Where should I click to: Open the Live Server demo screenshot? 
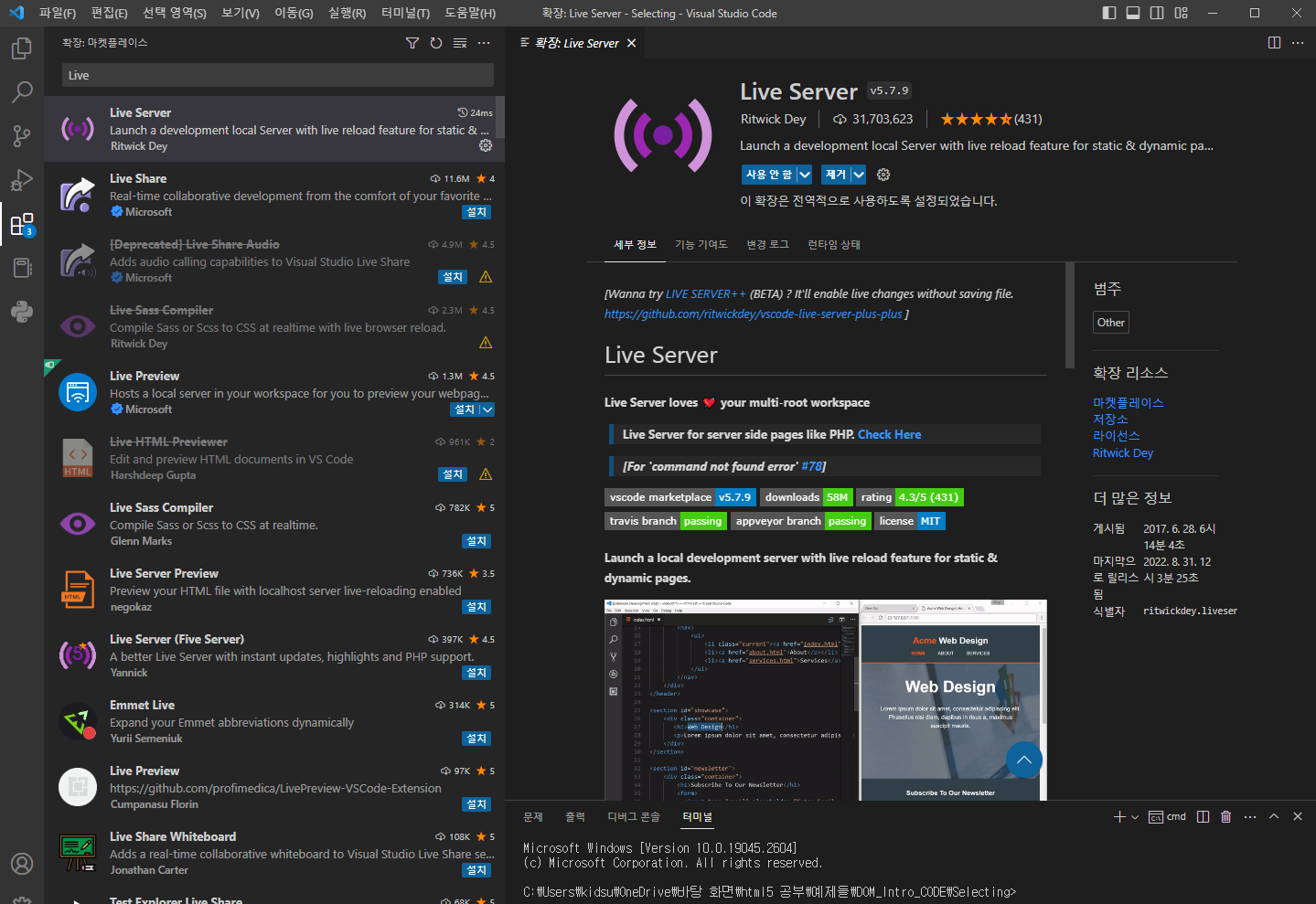(x=825, y=700)
